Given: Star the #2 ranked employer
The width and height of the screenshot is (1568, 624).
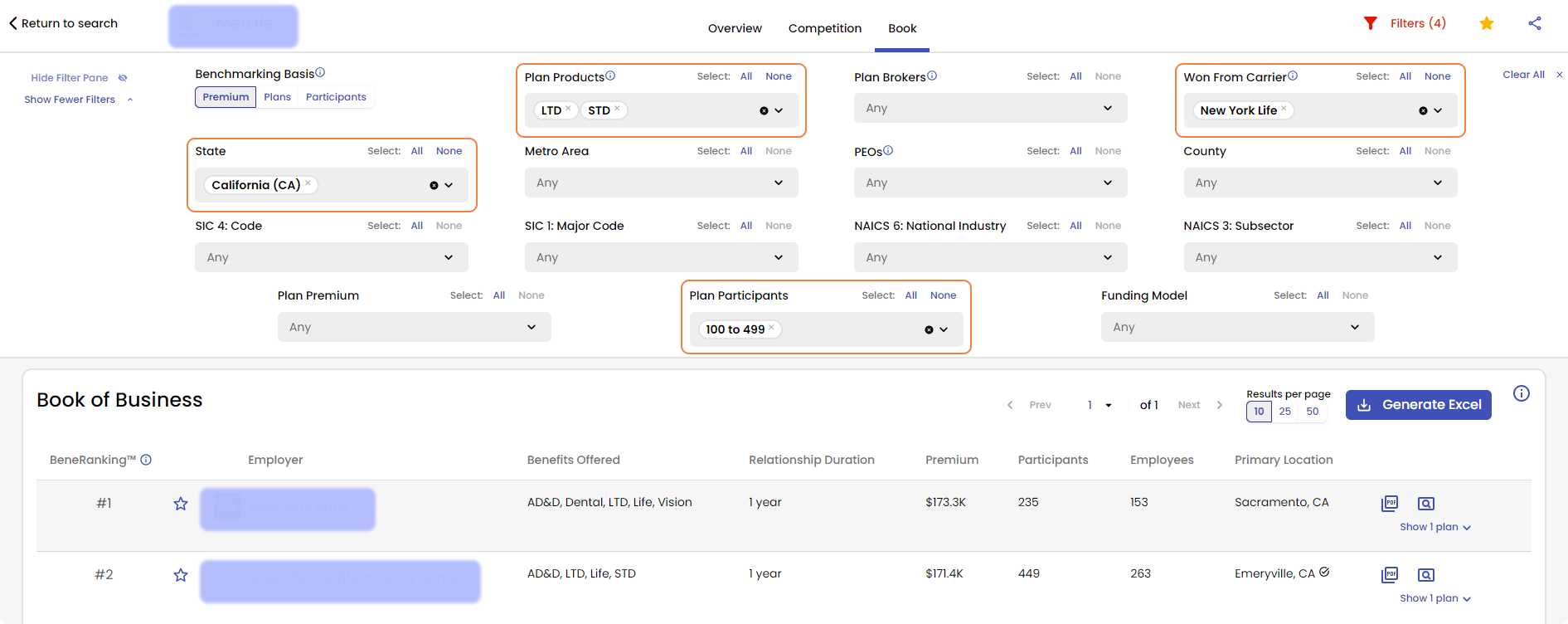Looking at the screenshot, I should click(181, 575).
